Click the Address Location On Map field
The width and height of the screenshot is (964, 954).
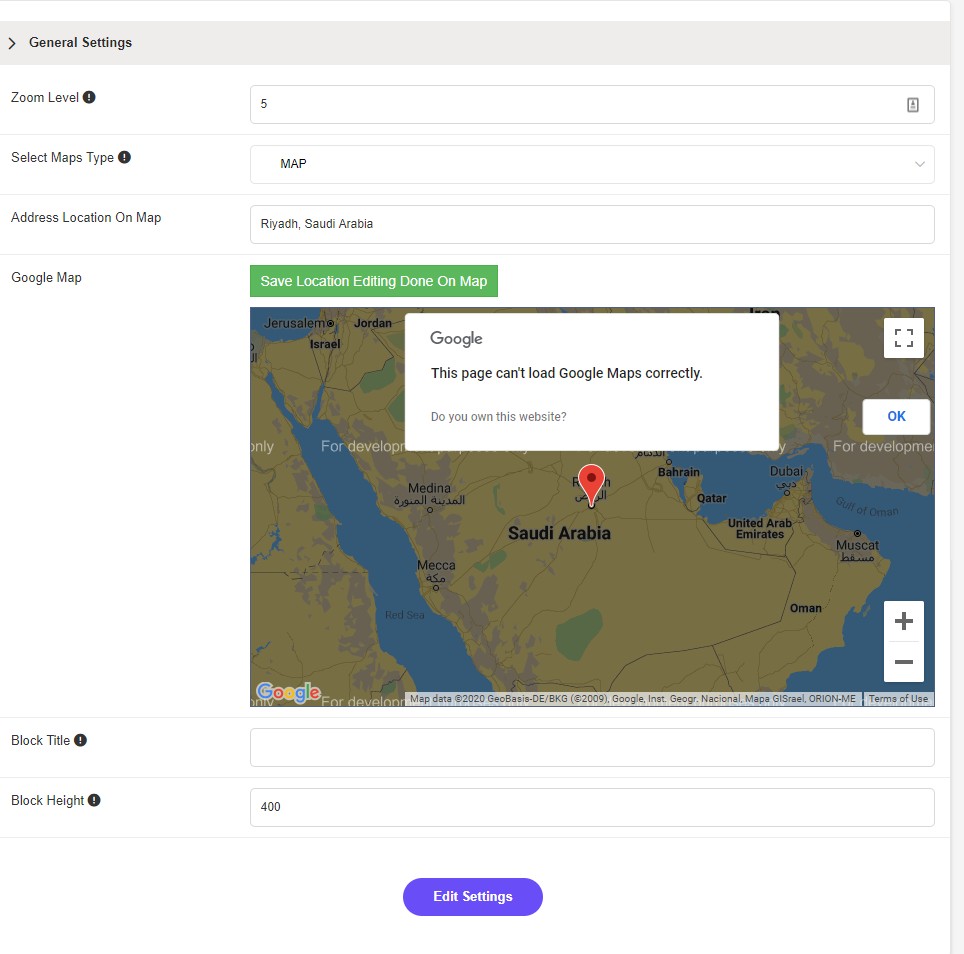(x=592, y=224)
